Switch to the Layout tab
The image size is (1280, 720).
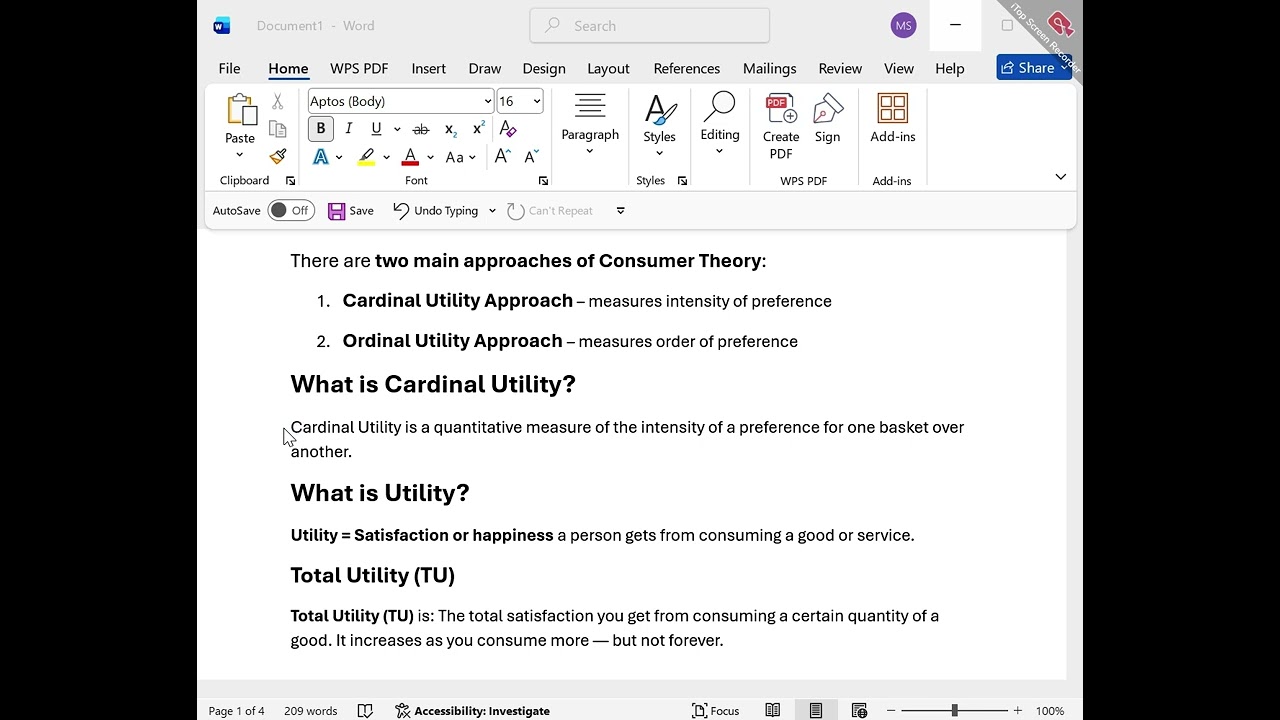[x=608, y=69]
